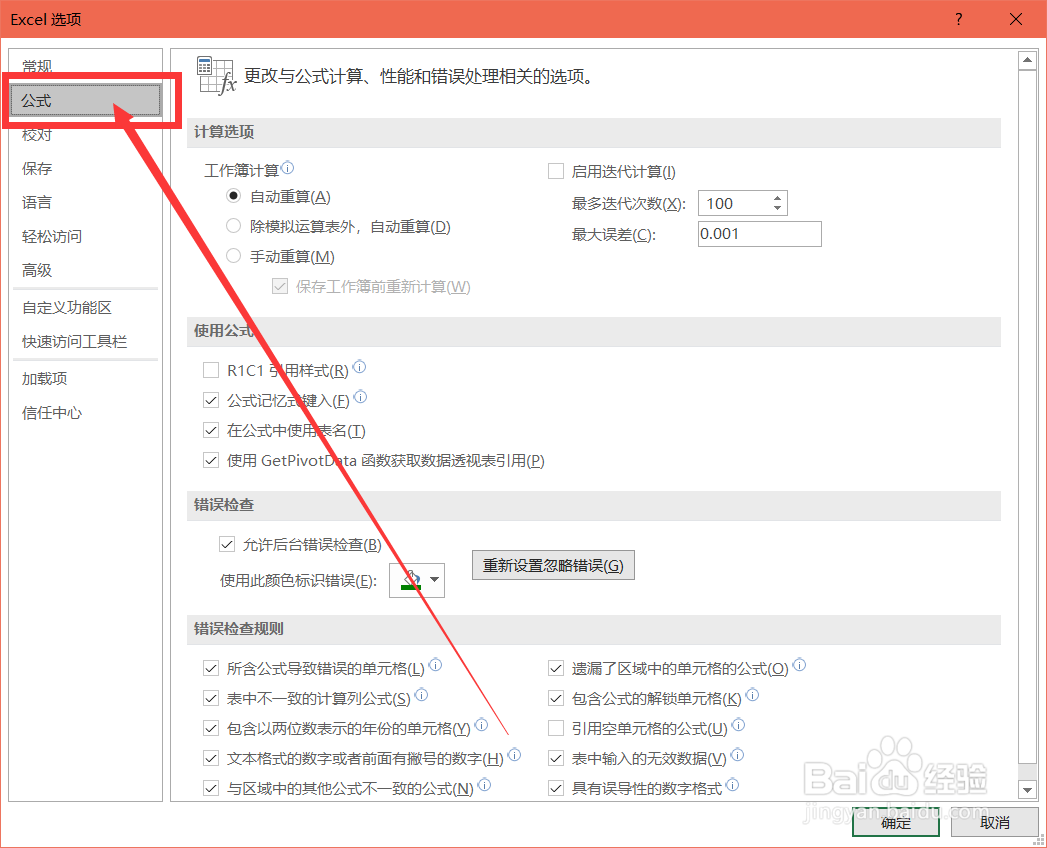Viewport: 1047px width, 848px height.
Task: Click the 重新设置忽略错误 button
Action: (x=553, y=564)
